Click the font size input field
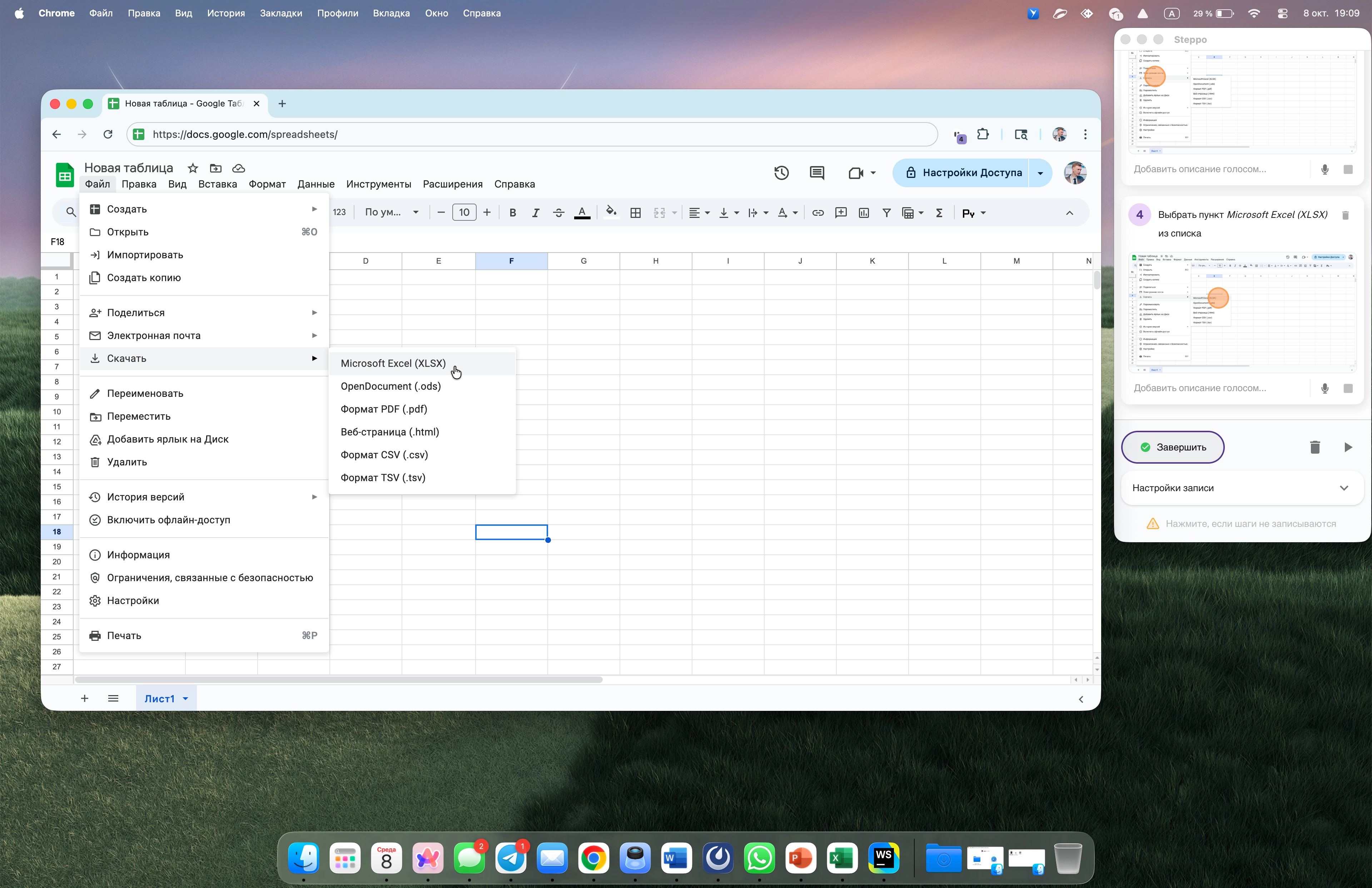 pyautogui.click(x=464, y=213)
